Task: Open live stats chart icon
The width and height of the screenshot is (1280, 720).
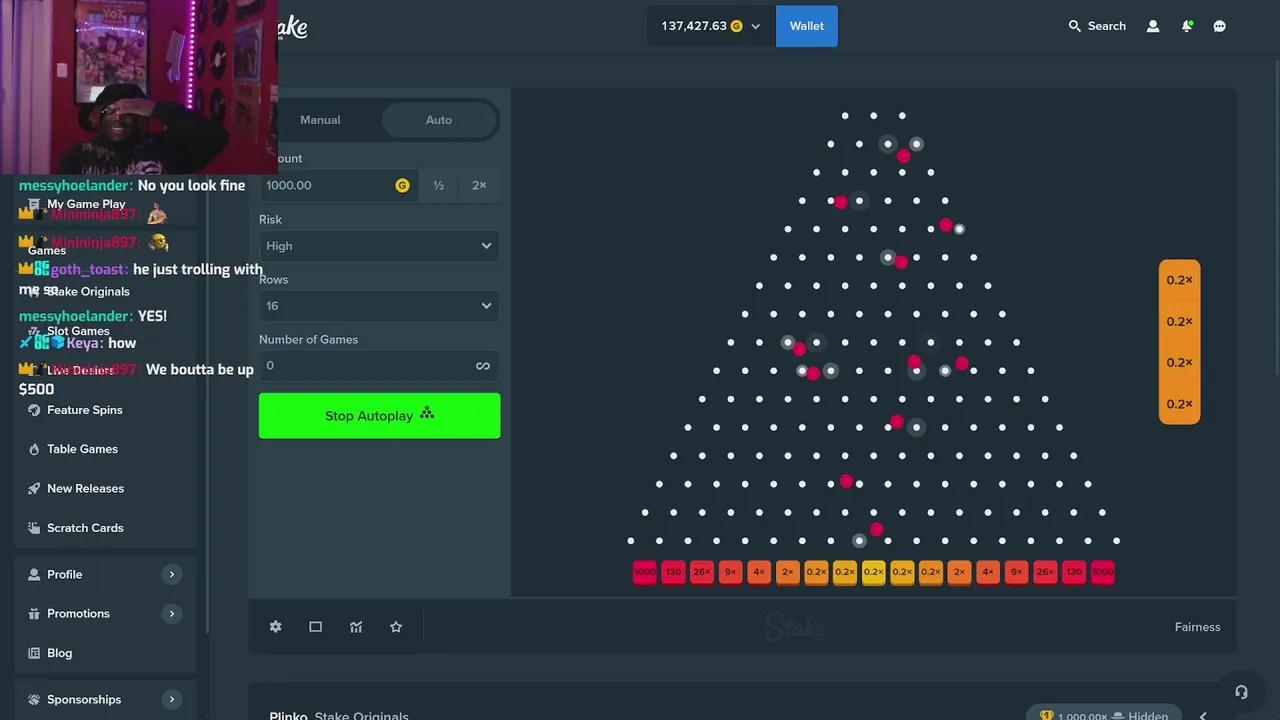Action: tap(356, 627)
